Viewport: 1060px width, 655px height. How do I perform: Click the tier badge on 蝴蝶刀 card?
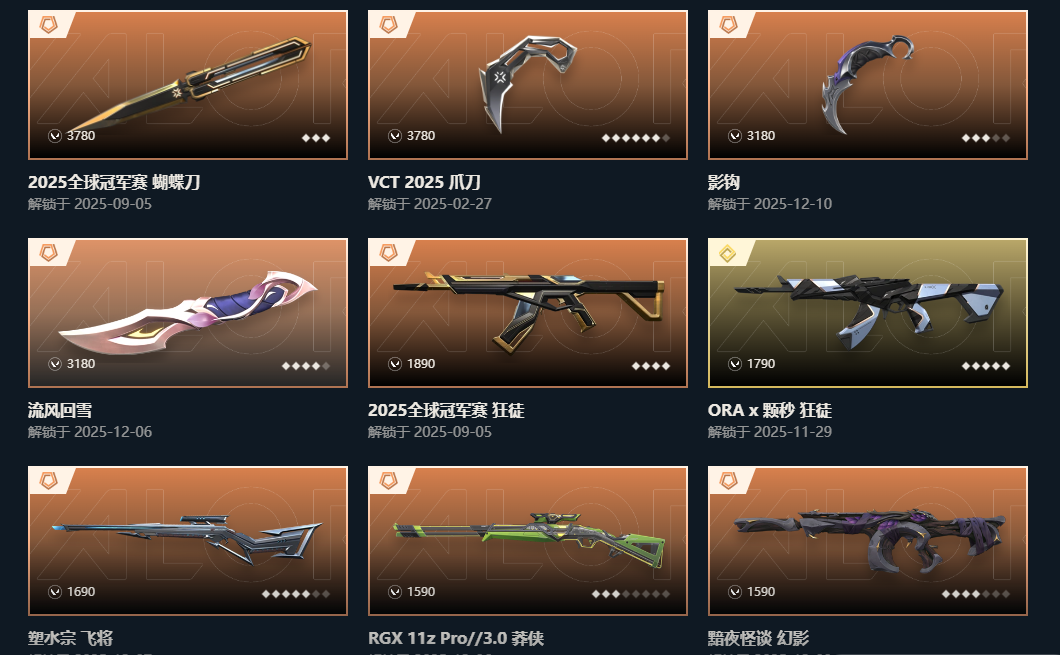click(48, 25)
